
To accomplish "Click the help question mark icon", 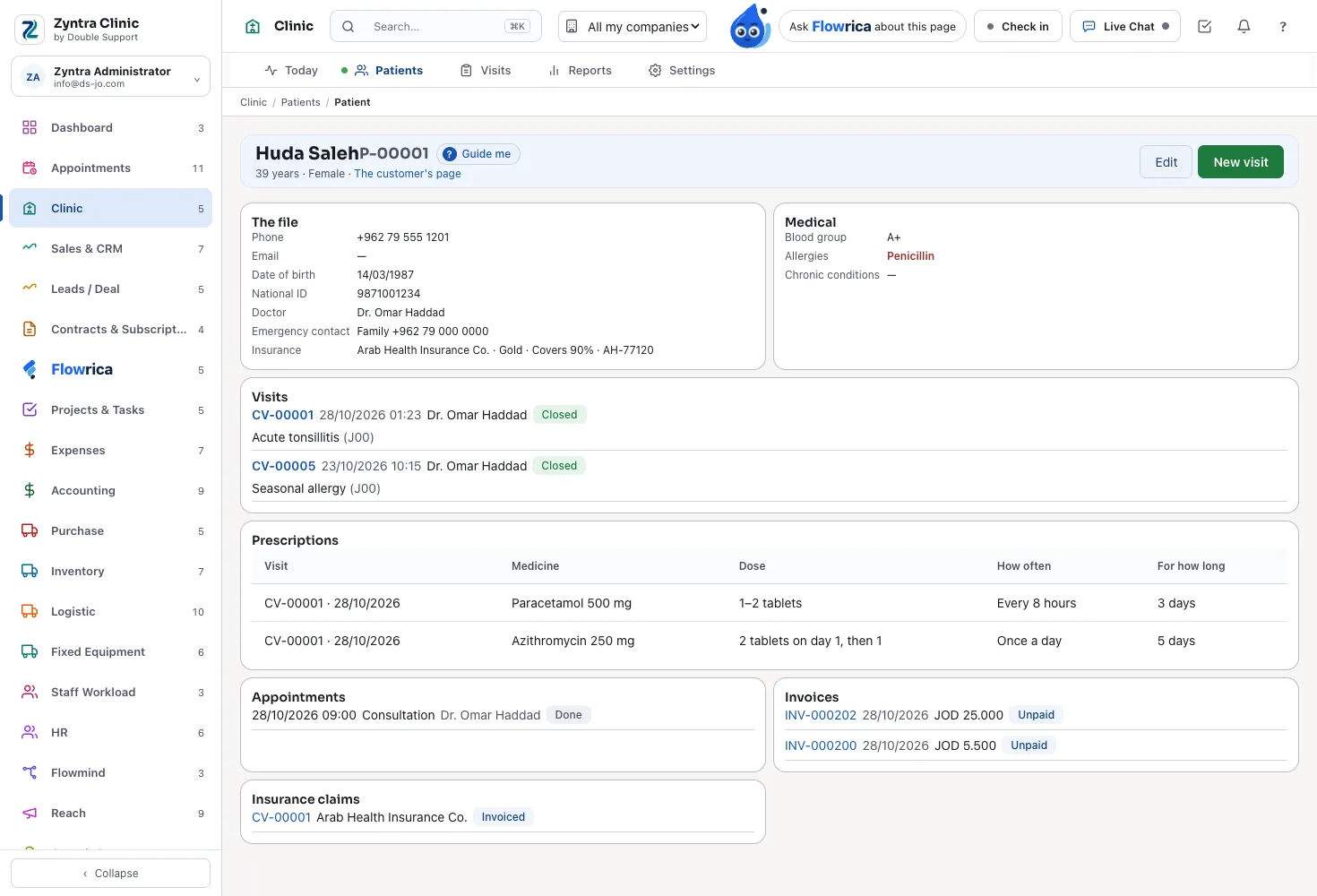I will [x=1283, y=27].
